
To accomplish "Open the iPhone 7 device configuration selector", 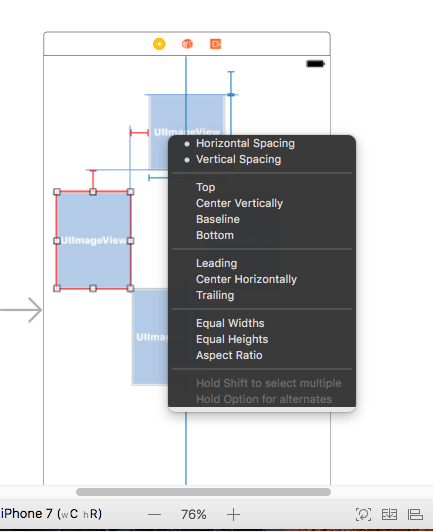I will click(x=52, y=514).
